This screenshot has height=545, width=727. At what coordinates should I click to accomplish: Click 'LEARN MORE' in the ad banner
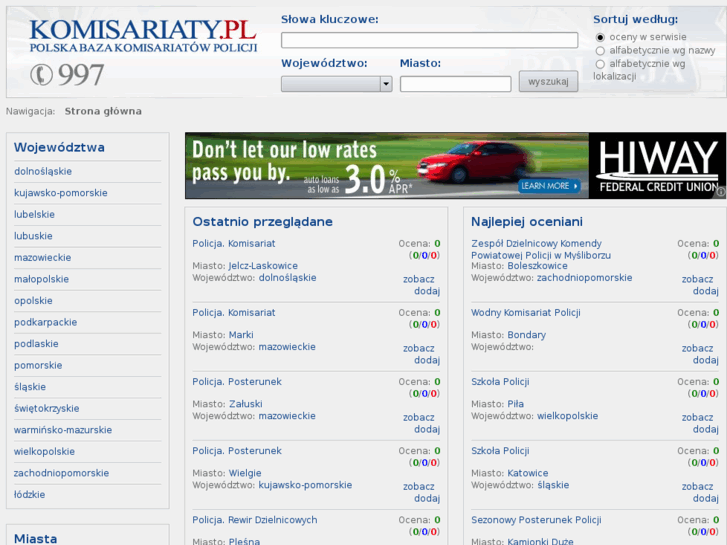pos(549,186)
